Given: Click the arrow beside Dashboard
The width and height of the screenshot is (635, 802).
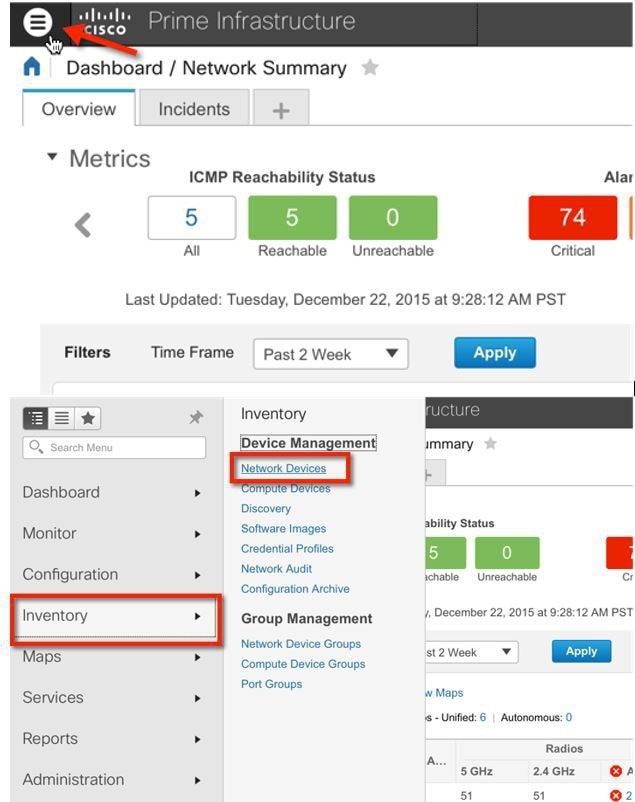Looking at the screenshot, I should click(x=198, y=493).
